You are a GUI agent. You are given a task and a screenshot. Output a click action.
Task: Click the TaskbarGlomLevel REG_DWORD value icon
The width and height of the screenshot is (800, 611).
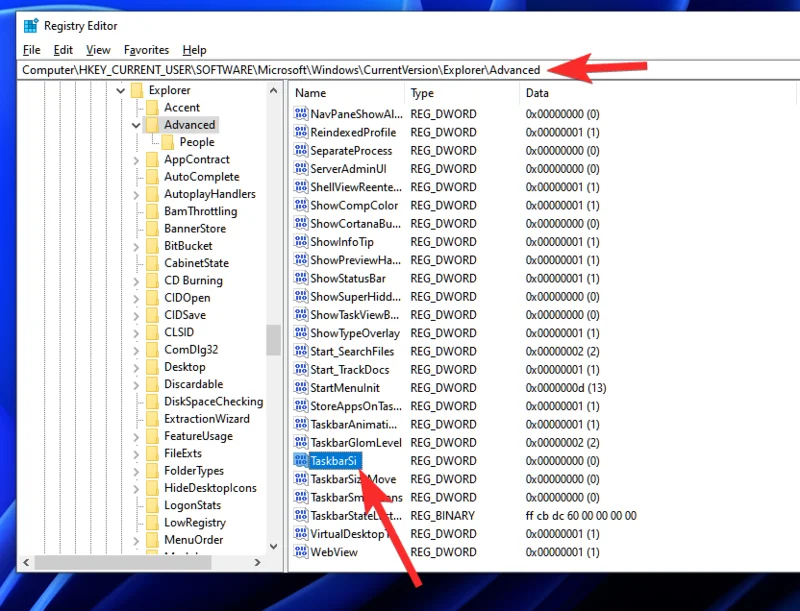pos(301,442)
